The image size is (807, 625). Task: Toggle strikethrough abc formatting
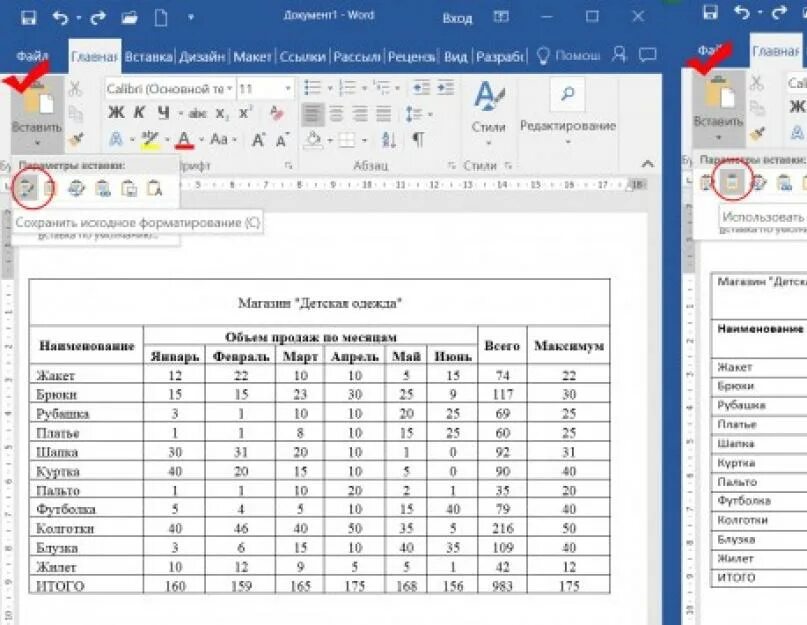tap(197, 113)
